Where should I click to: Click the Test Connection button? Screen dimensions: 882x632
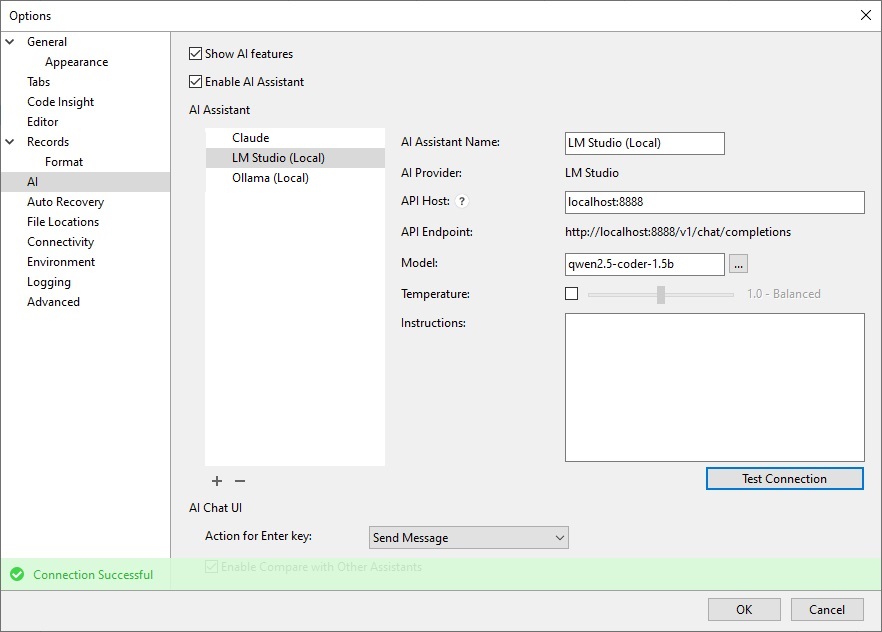[x=784, y=478]
